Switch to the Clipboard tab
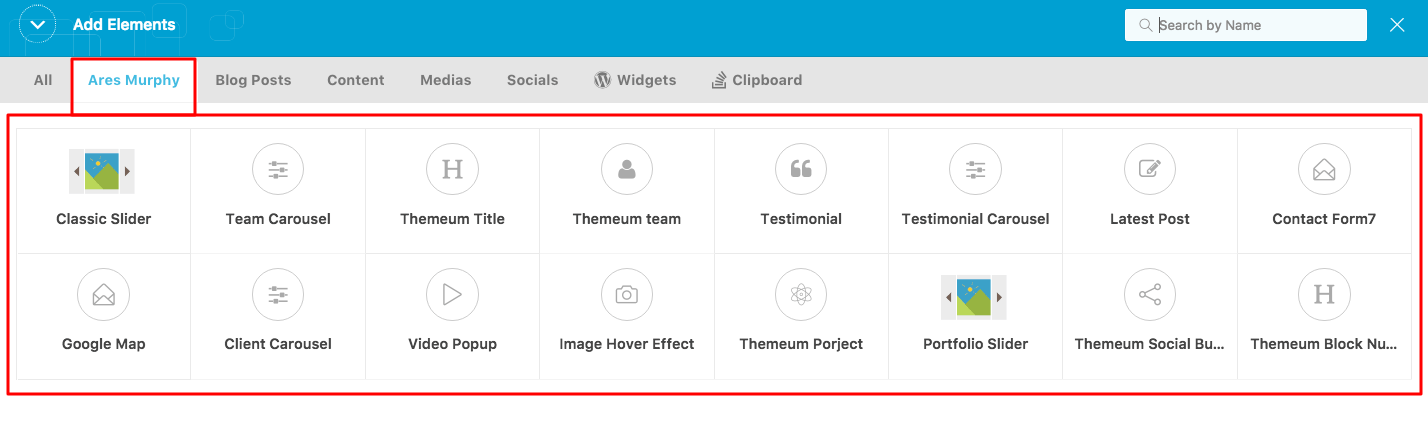The height and width of the screenshot is (430, 1428). 756,80
